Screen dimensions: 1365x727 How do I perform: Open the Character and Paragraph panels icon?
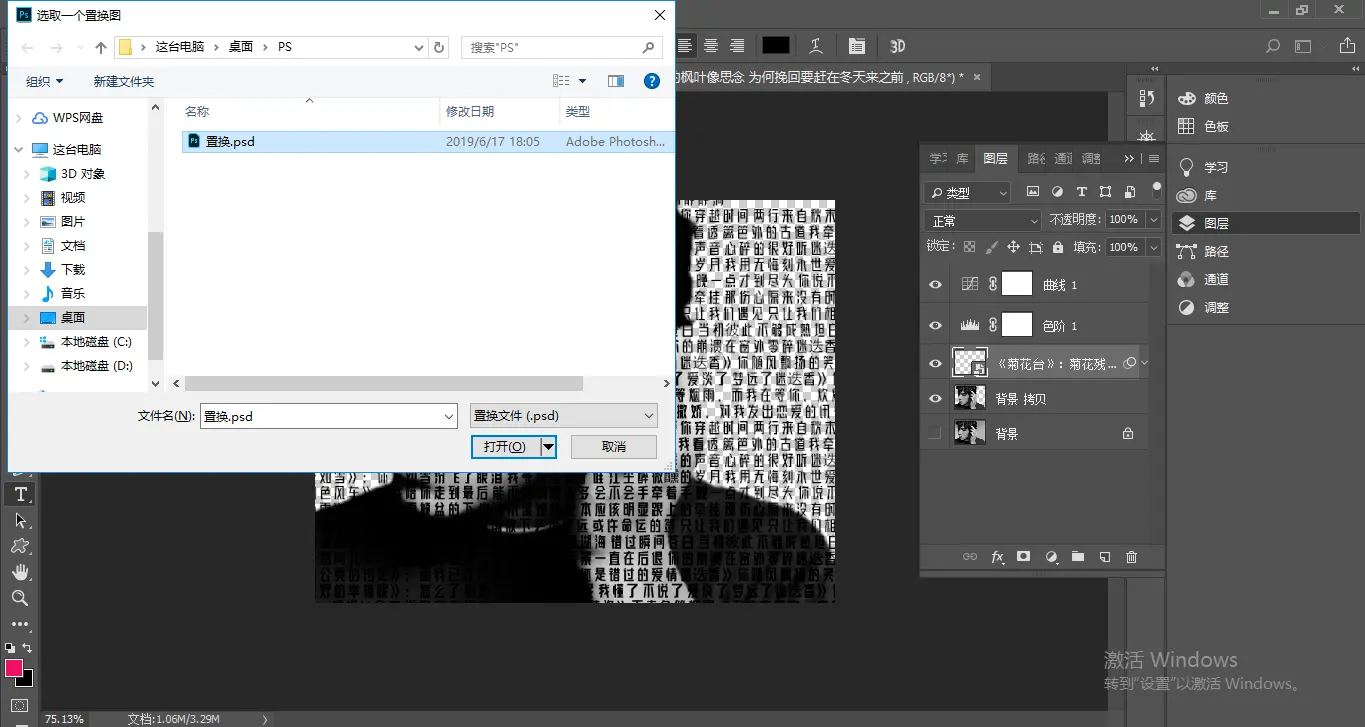857,46
